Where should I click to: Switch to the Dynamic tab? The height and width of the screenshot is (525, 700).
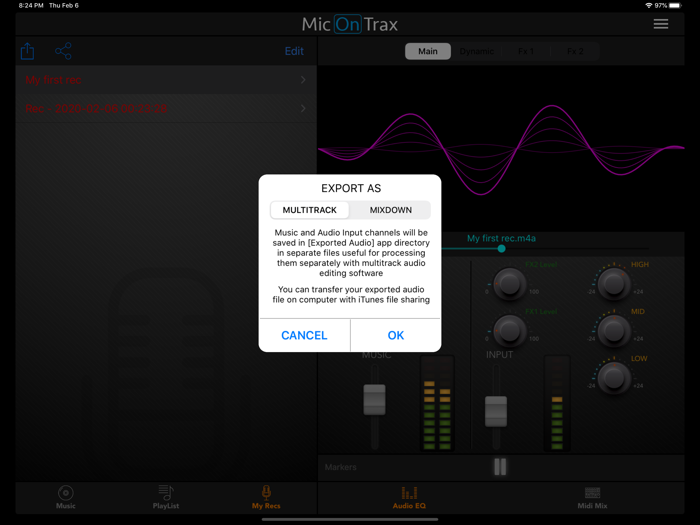(477, 51)
